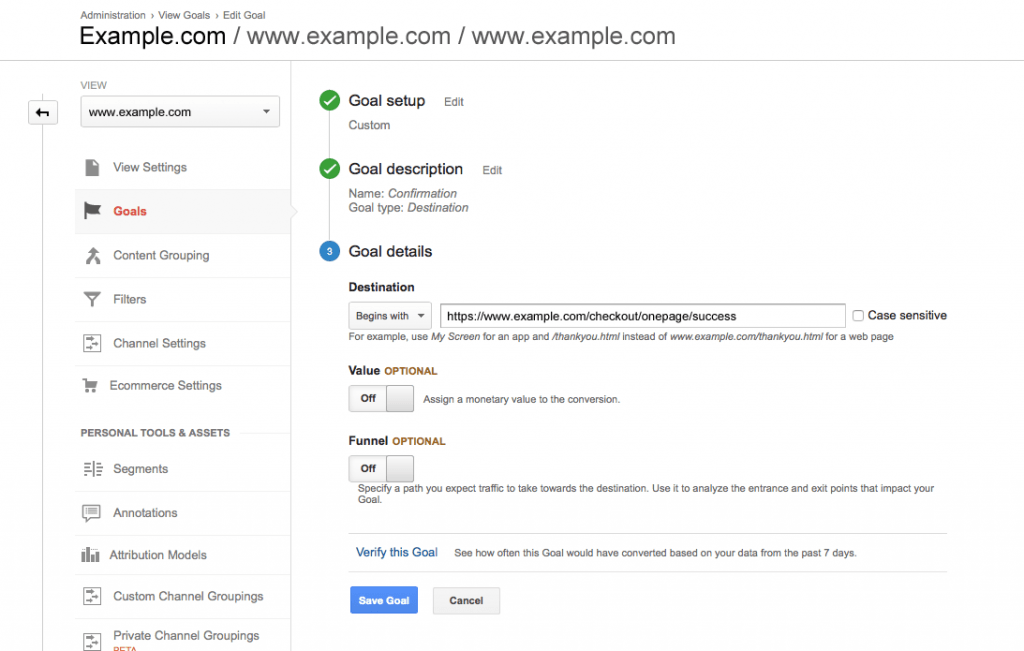Click the back arrow icon button

click(x=43, y=112)
